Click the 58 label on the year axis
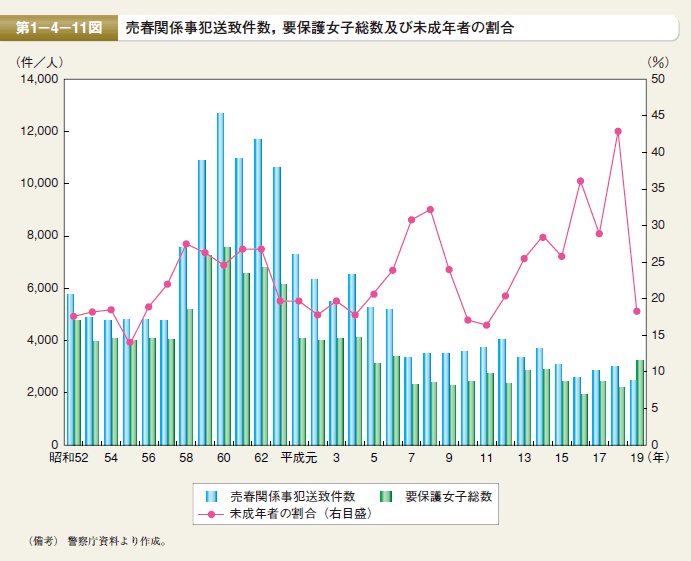This screenshot has height=561, width=691. click(x=186, y=458)
